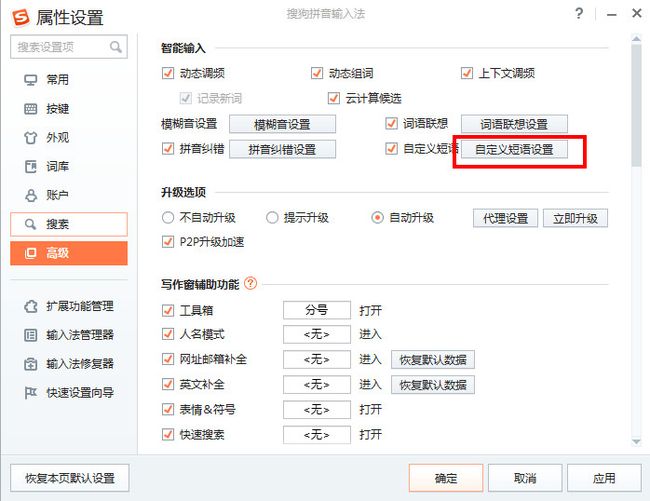
Task: Select 搜索 in the sidebar
Action: pos(69,224)
